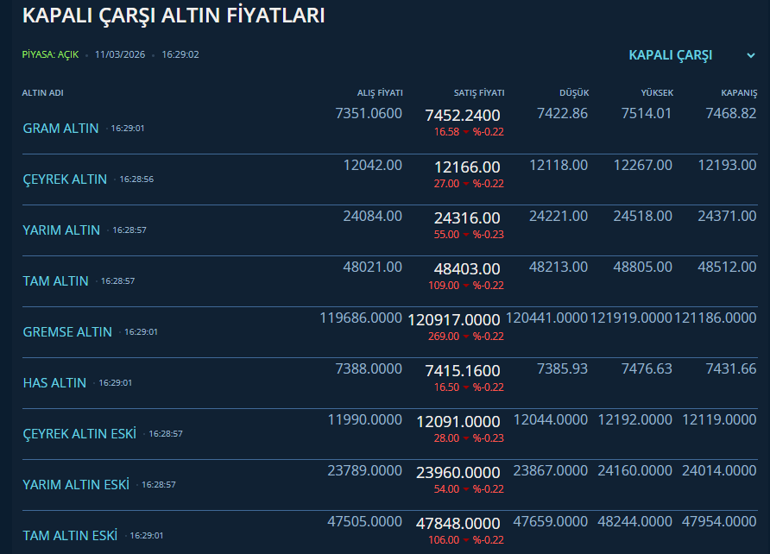Click on TAM ALTIN name
The image size is (770, 554).
[x=56, y=281]
